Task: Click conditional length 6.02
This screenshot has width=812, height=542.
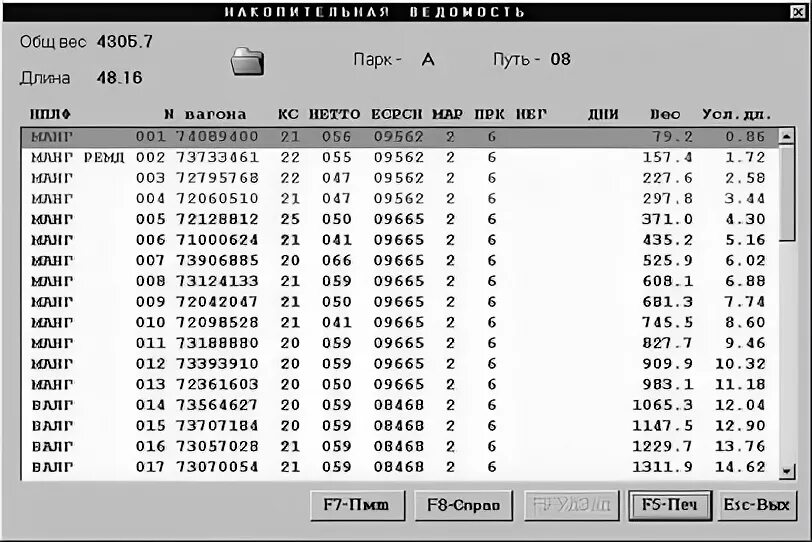Action: click(x=745, y=260)
